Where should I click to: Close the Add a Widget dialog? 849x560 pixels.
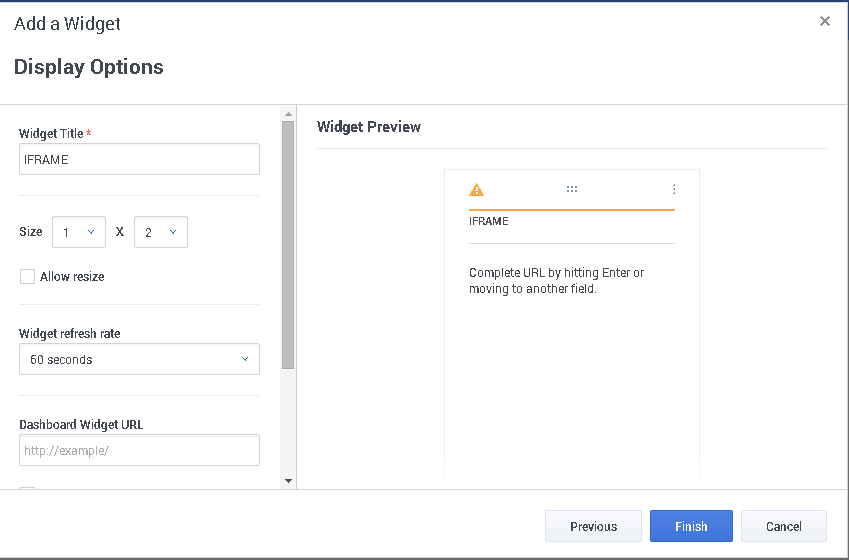824,21
